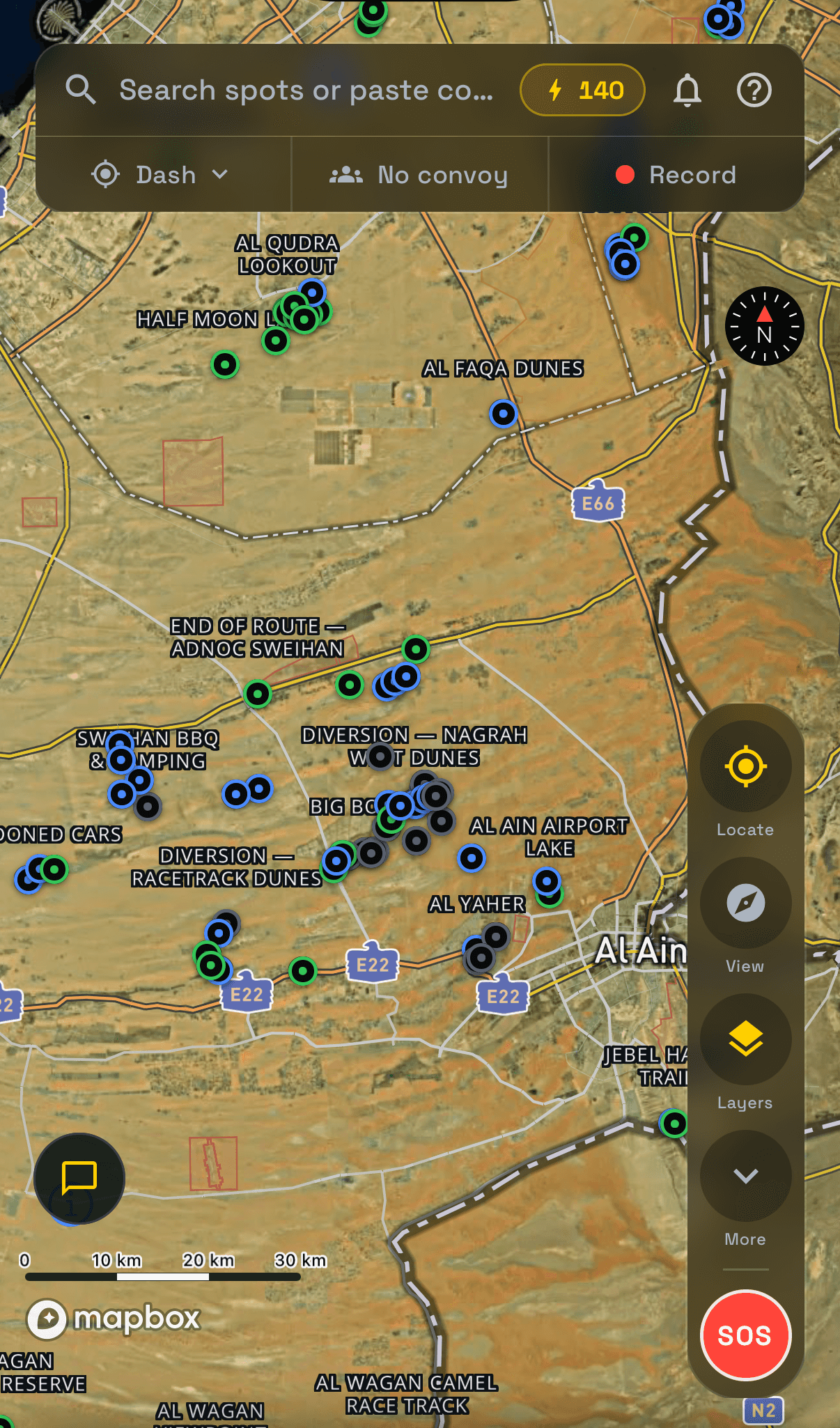
Task: Open the Mapbox logo link
Action: [x=114, y=1319]
